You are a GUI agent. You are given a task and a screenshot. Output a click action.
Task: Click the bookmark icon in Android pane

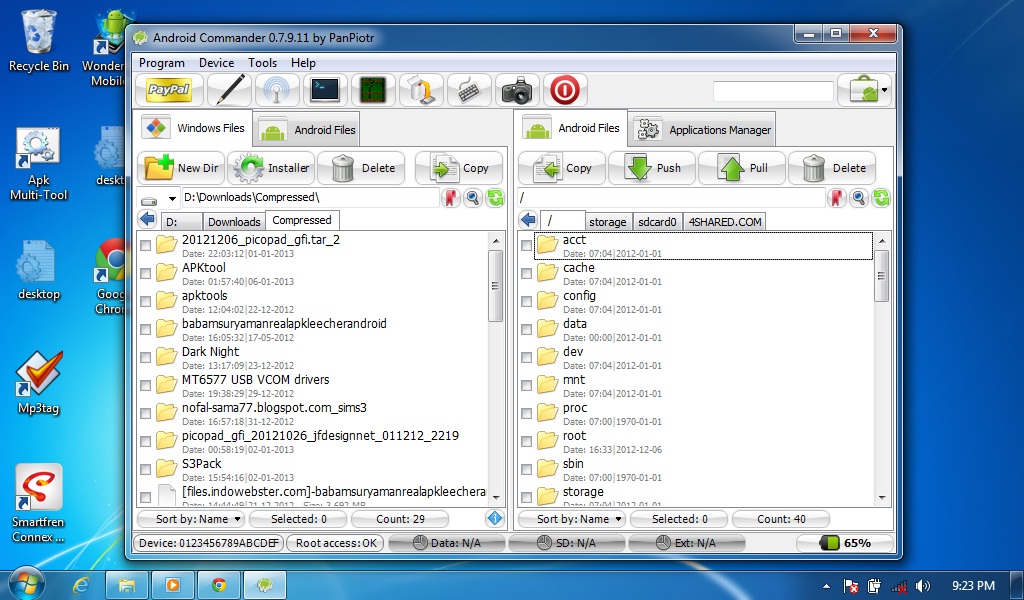pyautogui.click(x=837, y=198)
